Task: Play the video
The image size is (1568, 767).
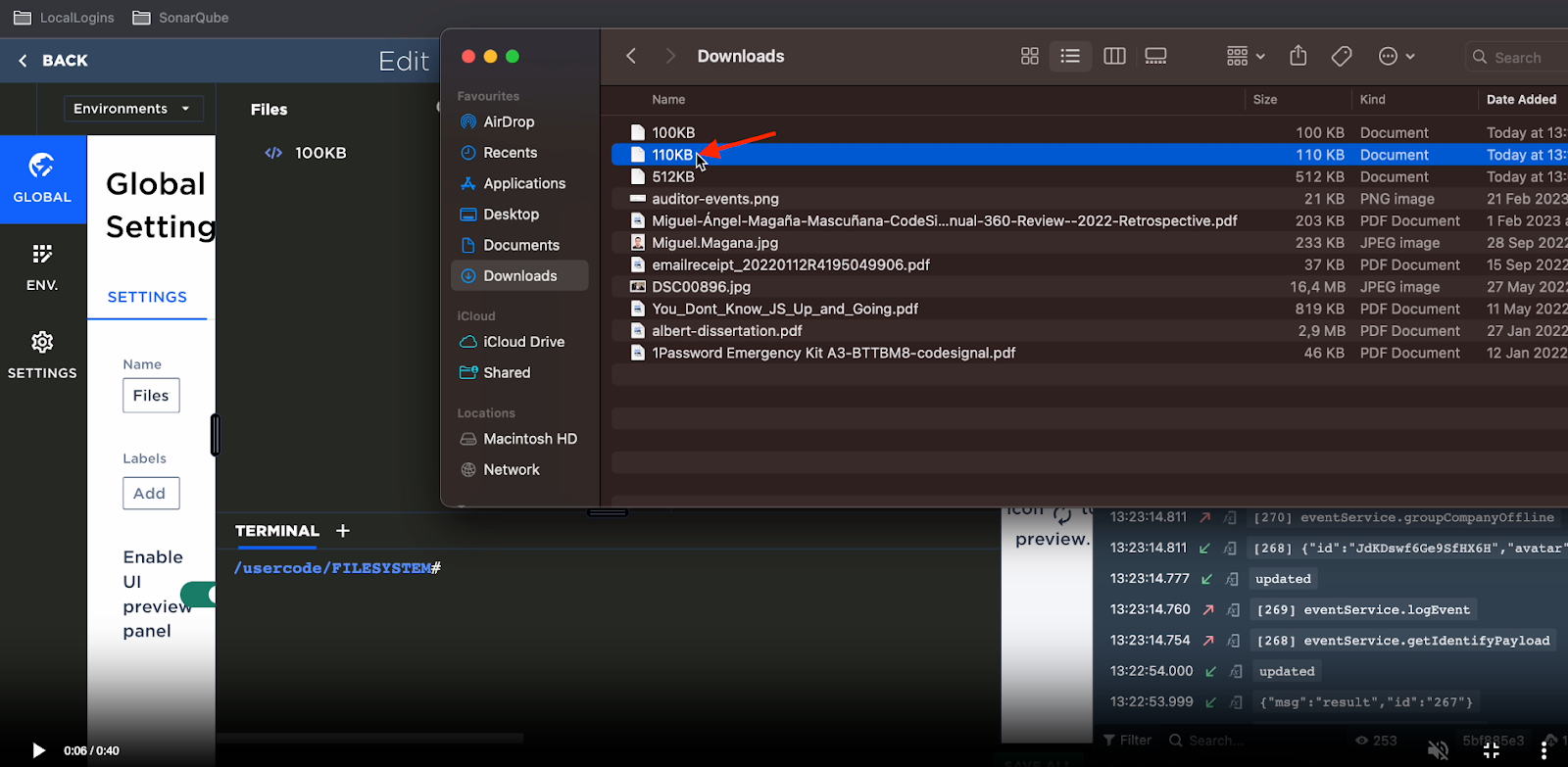Action: 38,750
